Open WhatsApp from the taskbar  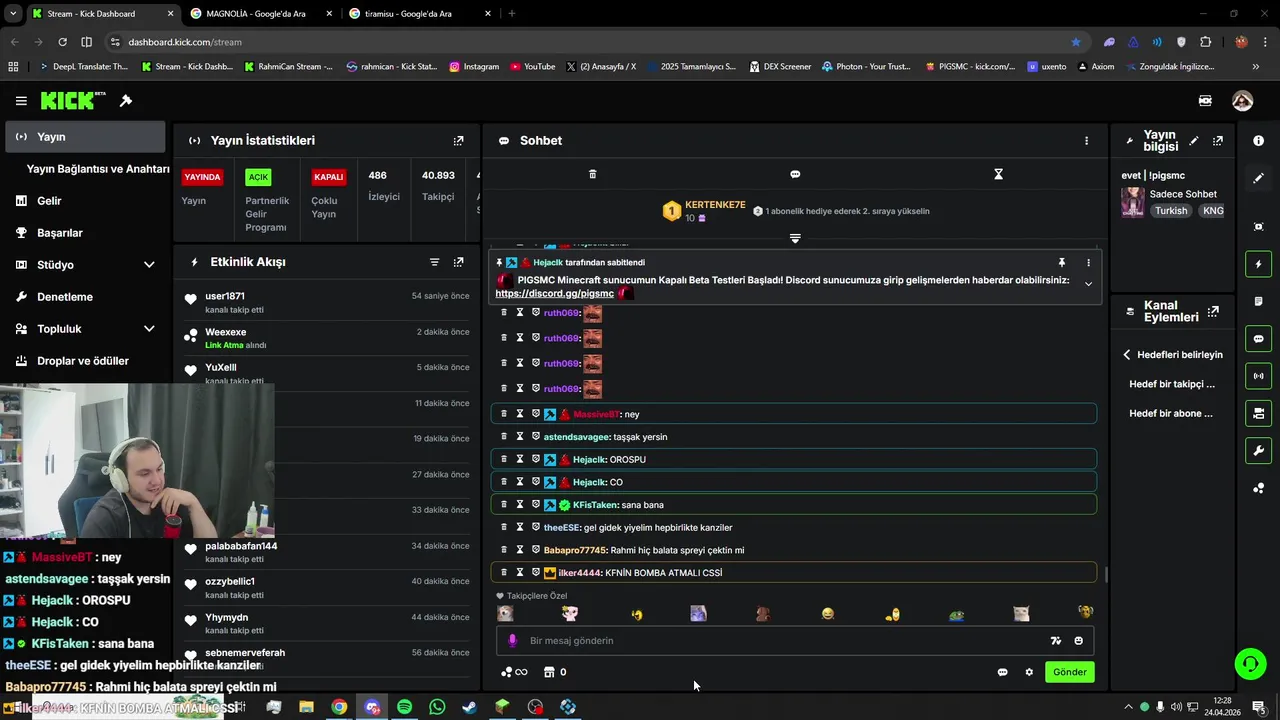(x=437, y=707)
